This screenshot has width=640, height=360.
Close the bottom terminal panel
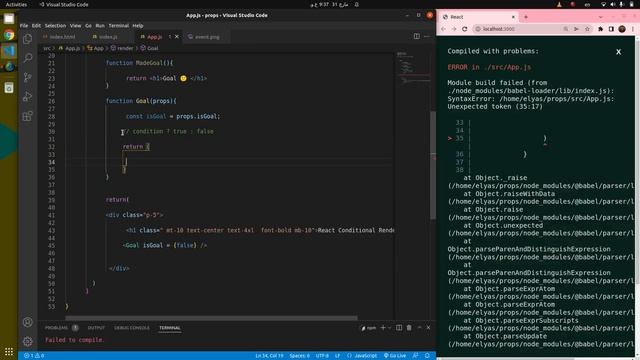click(428, 328)
